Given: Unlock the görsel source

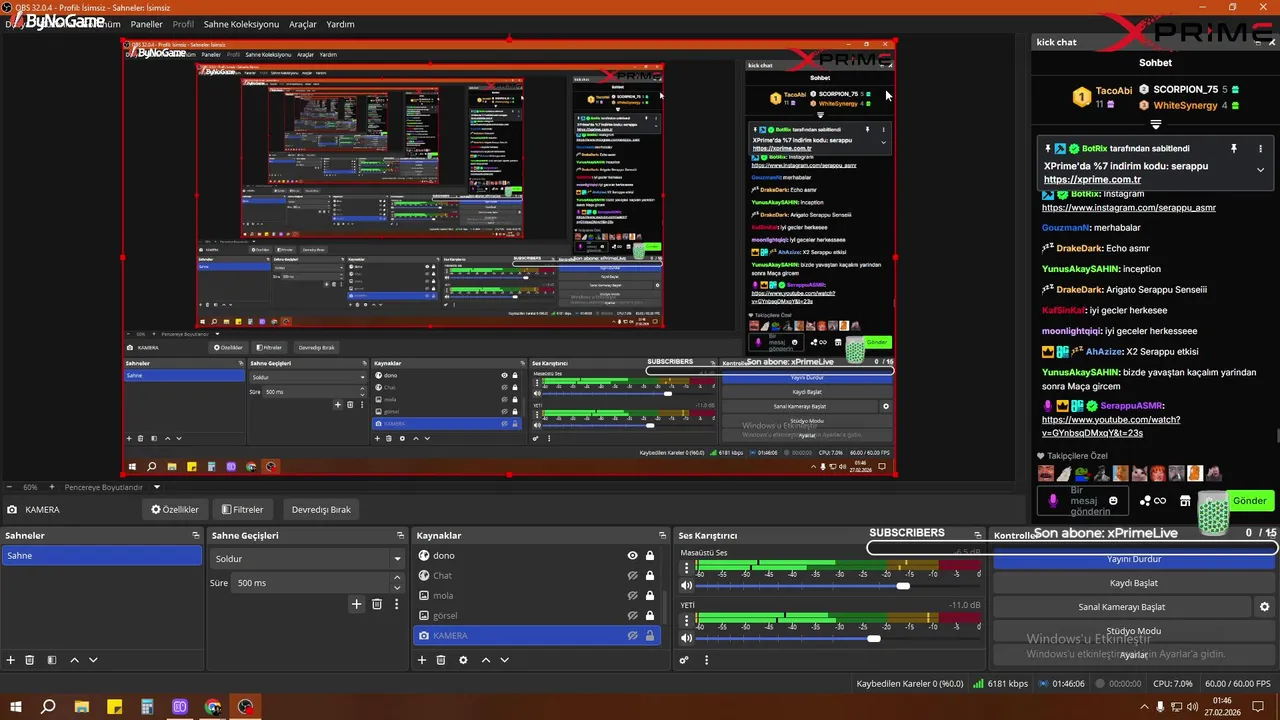Looking at the screenshot, I should click(x=650, y=616).
